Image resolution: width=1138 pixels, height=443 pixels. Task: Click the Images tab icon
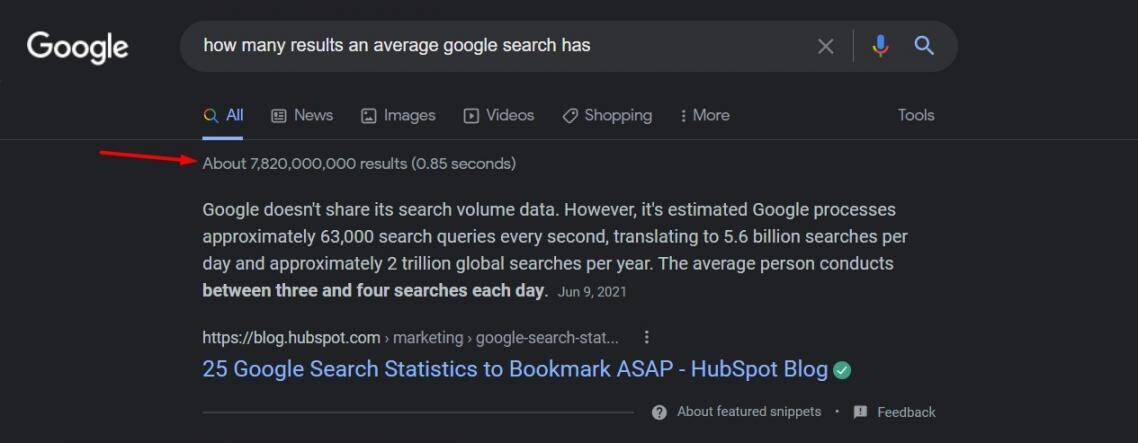[x=368, y=116]
